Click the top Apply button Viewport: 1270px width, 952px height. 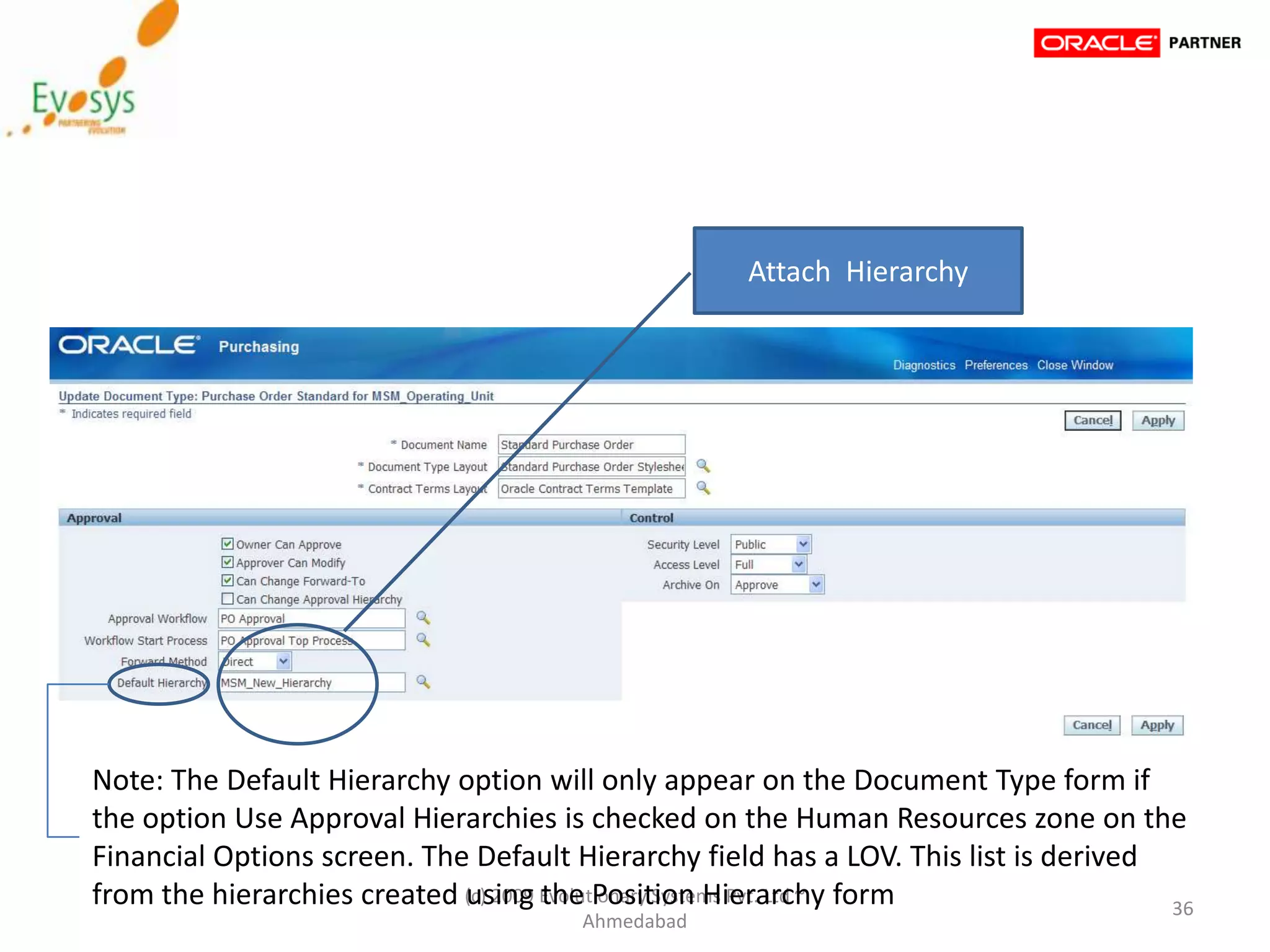click(1158, 420)
